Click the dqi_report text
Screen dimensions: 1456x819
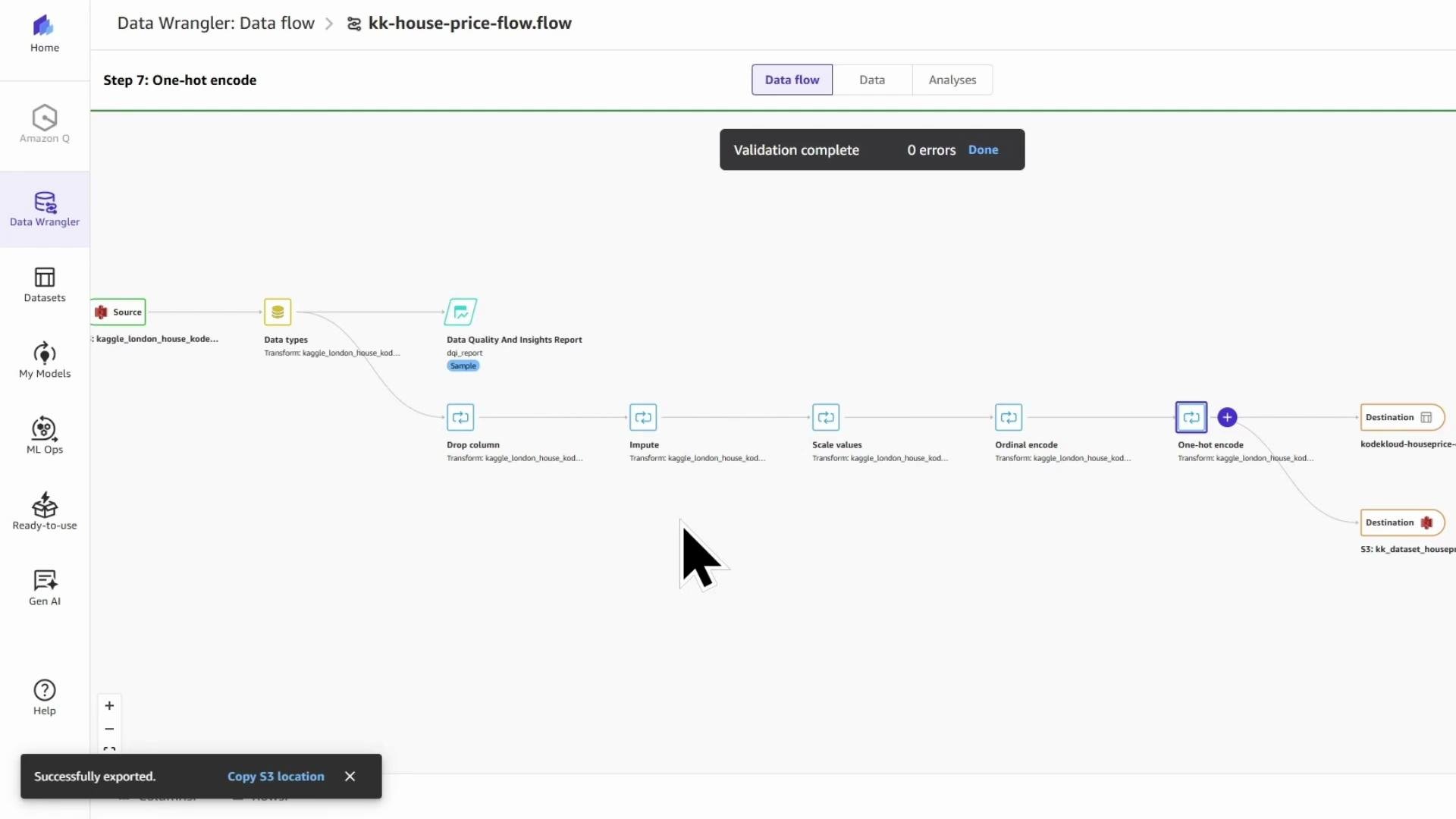pos(465,353)
